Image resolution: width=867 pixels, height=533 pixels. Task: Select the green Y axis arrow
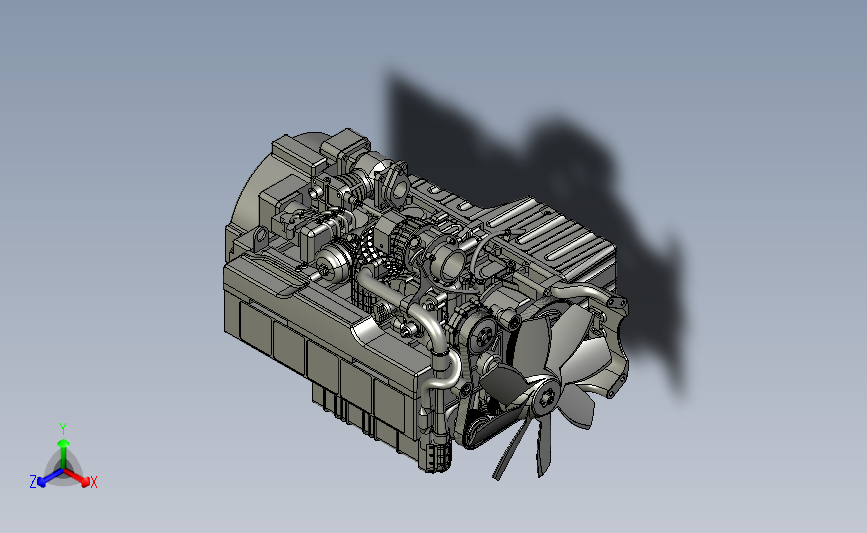64,454
